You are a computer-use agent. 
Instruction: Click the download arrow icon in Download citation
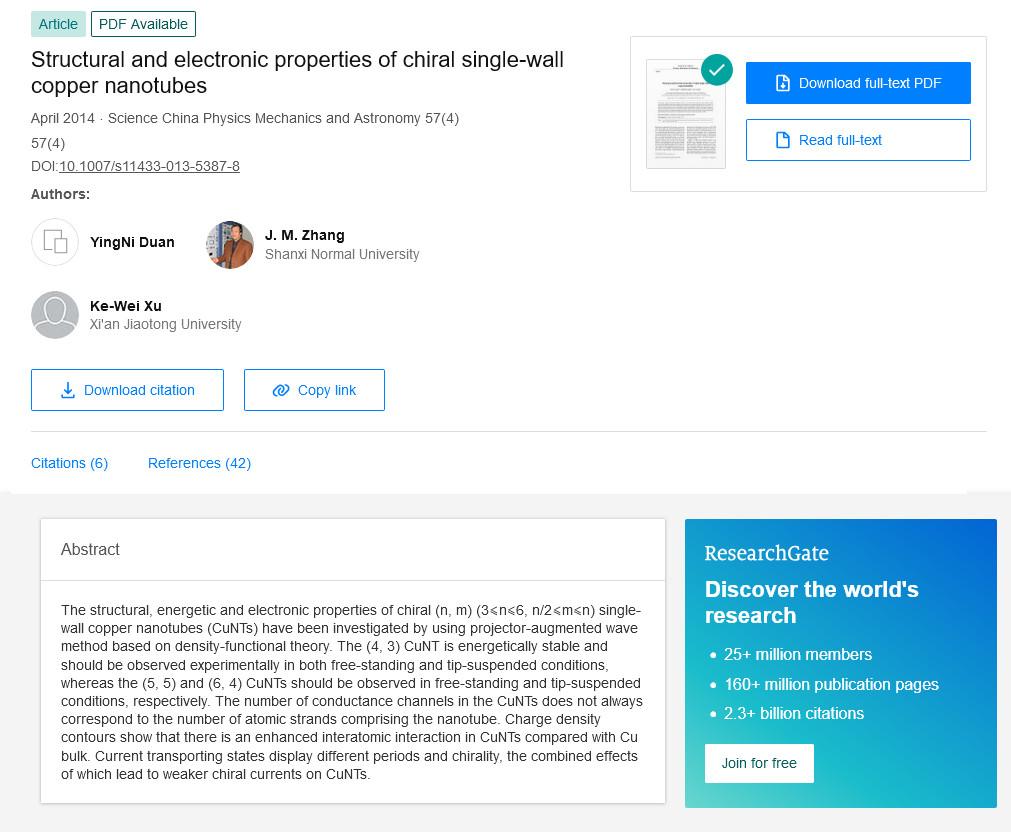[68, 390]
